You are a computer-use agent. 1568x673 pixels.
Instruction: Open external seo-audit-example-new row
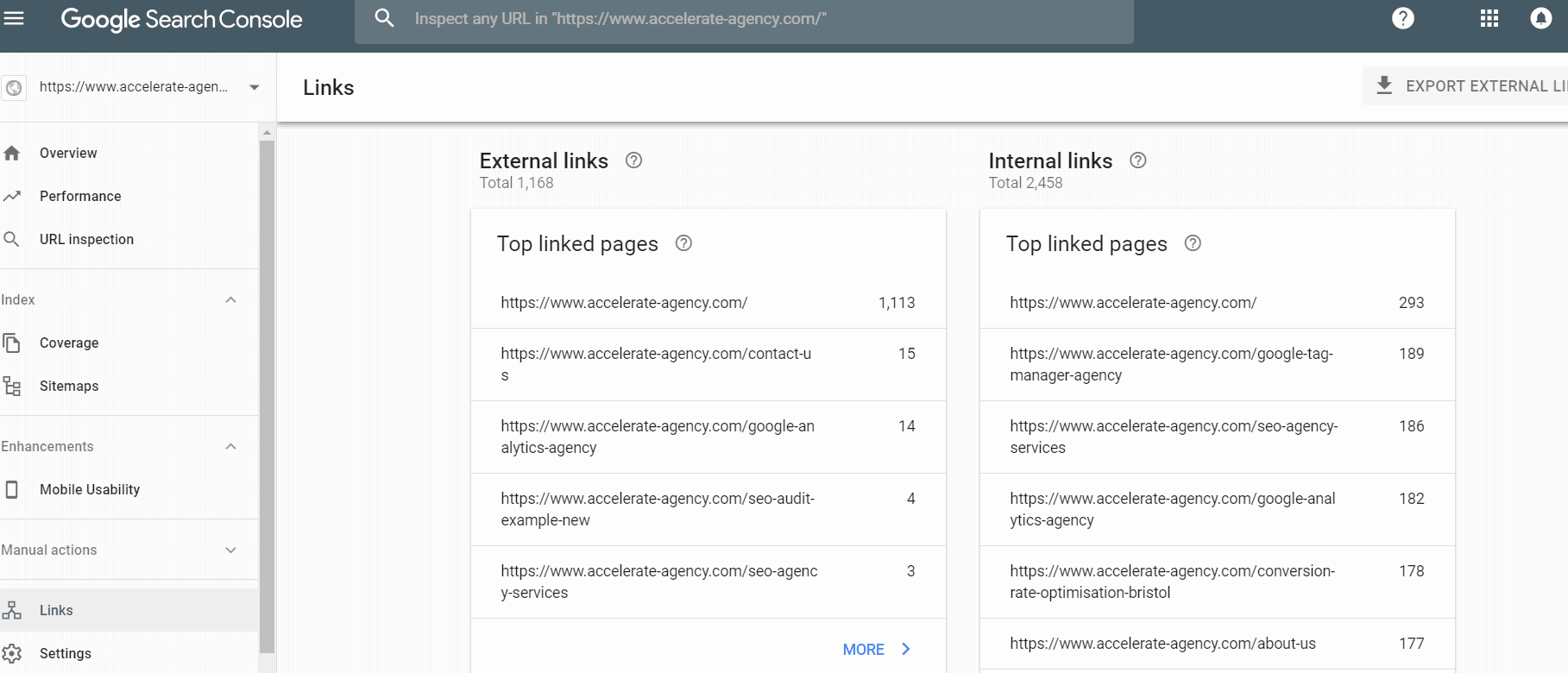pyautogui.click(x=708, y=509)
